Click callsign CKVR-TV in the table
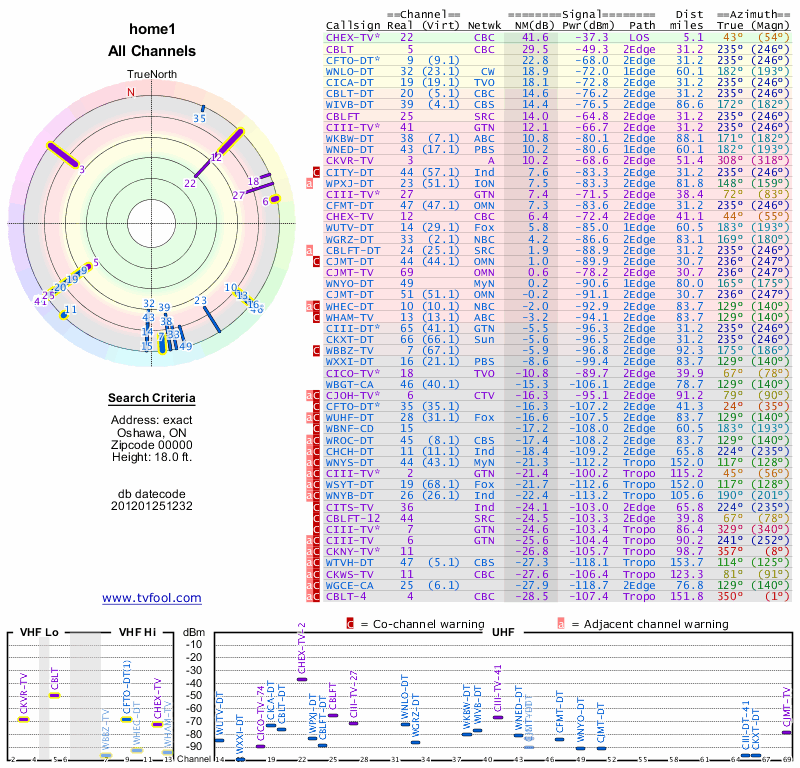The width and height of the screenshot is (800, 768). [x=350, y=161]
